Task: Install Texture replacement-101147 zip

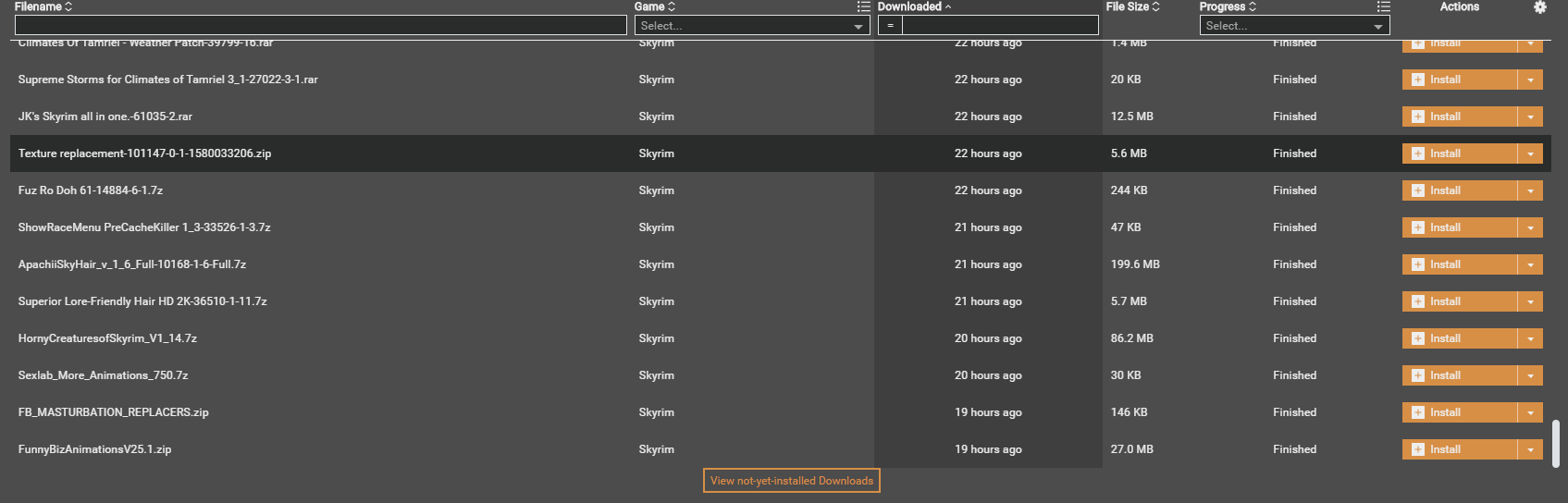Action: [1459, 153]
